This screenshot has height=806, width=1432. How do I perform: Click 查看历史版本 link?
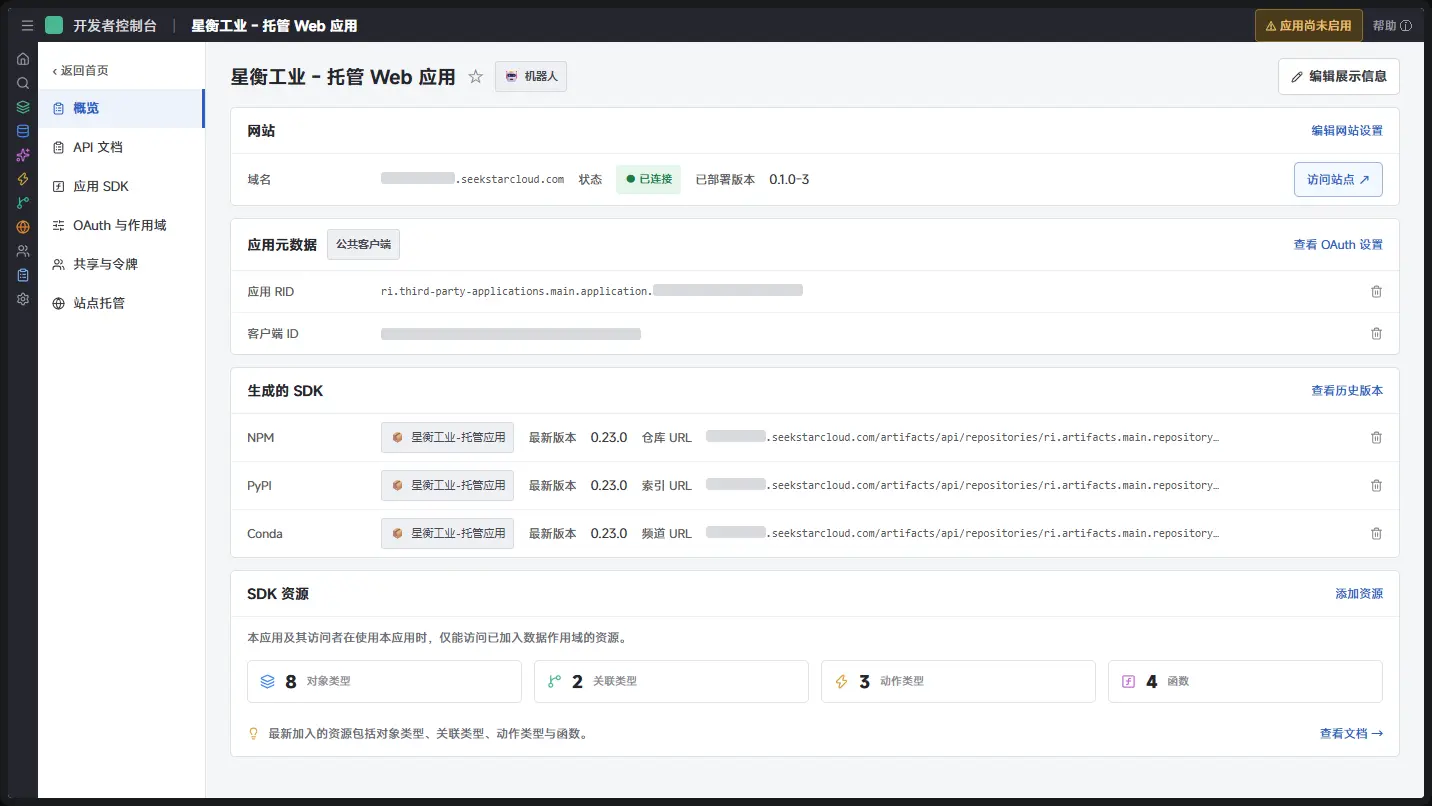pos(1347,391)
